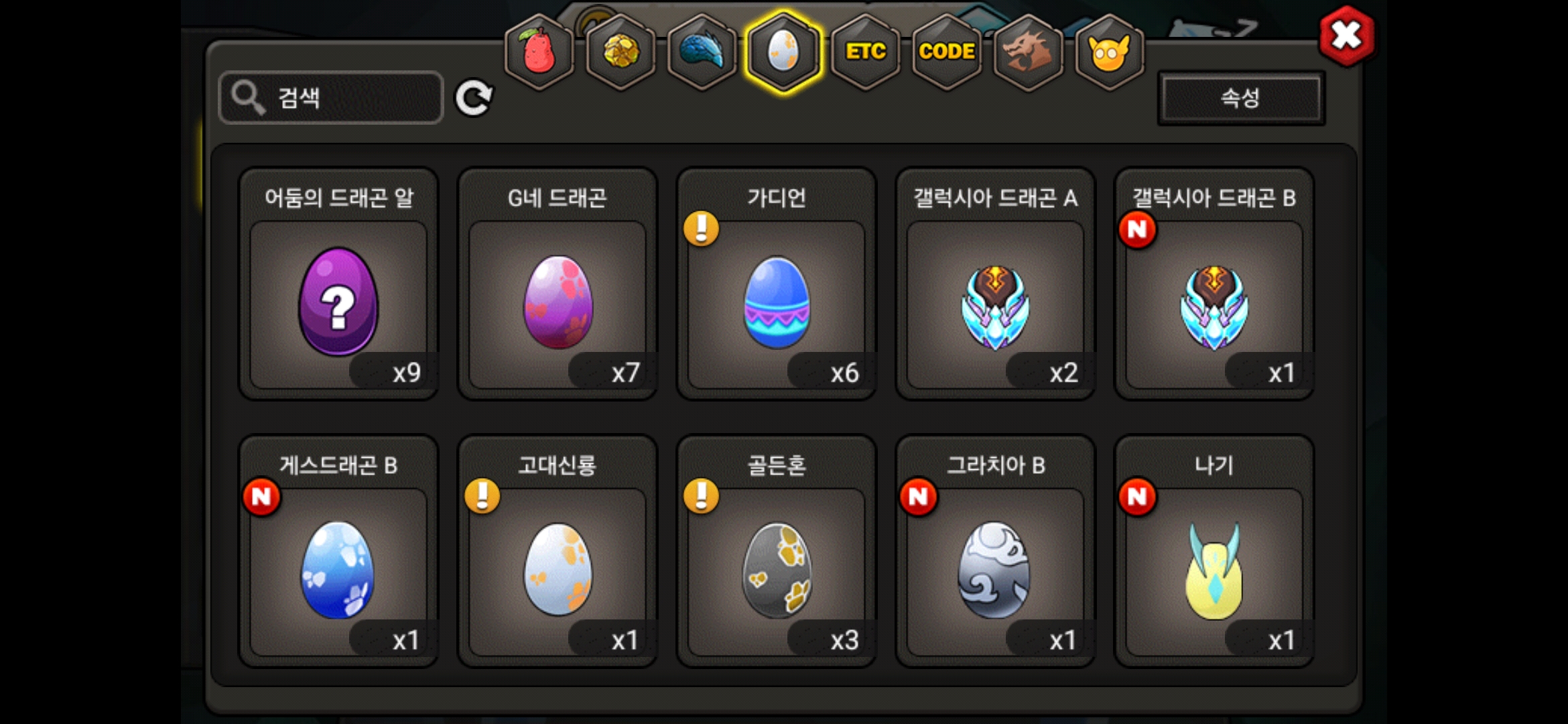
Task: Select the 갤럭시아 드래곤 A egg
Action: [x=996, y=284]
